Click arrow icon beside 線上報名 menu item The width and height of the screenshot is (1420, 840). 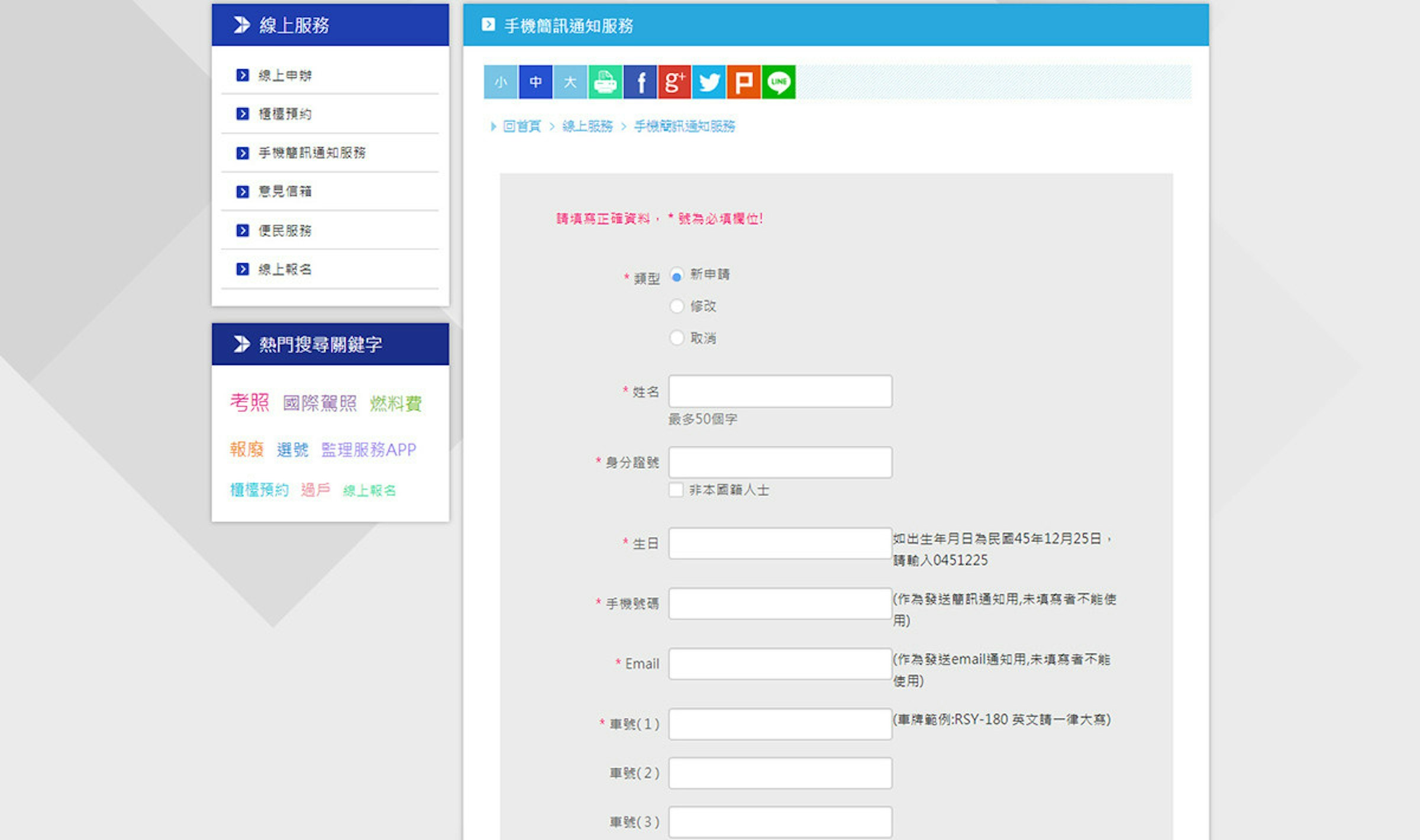tap(243, 269)
